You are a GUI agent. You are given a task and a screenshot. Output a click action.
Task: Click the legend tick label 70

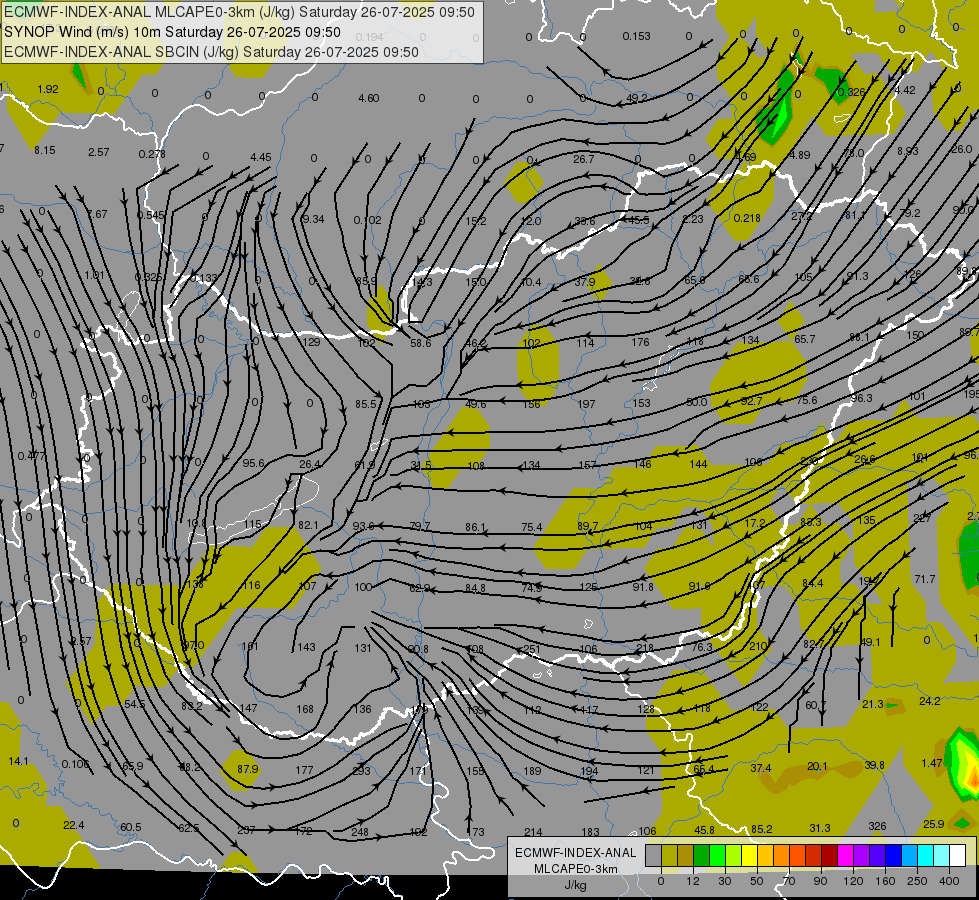tap(789, 881)
